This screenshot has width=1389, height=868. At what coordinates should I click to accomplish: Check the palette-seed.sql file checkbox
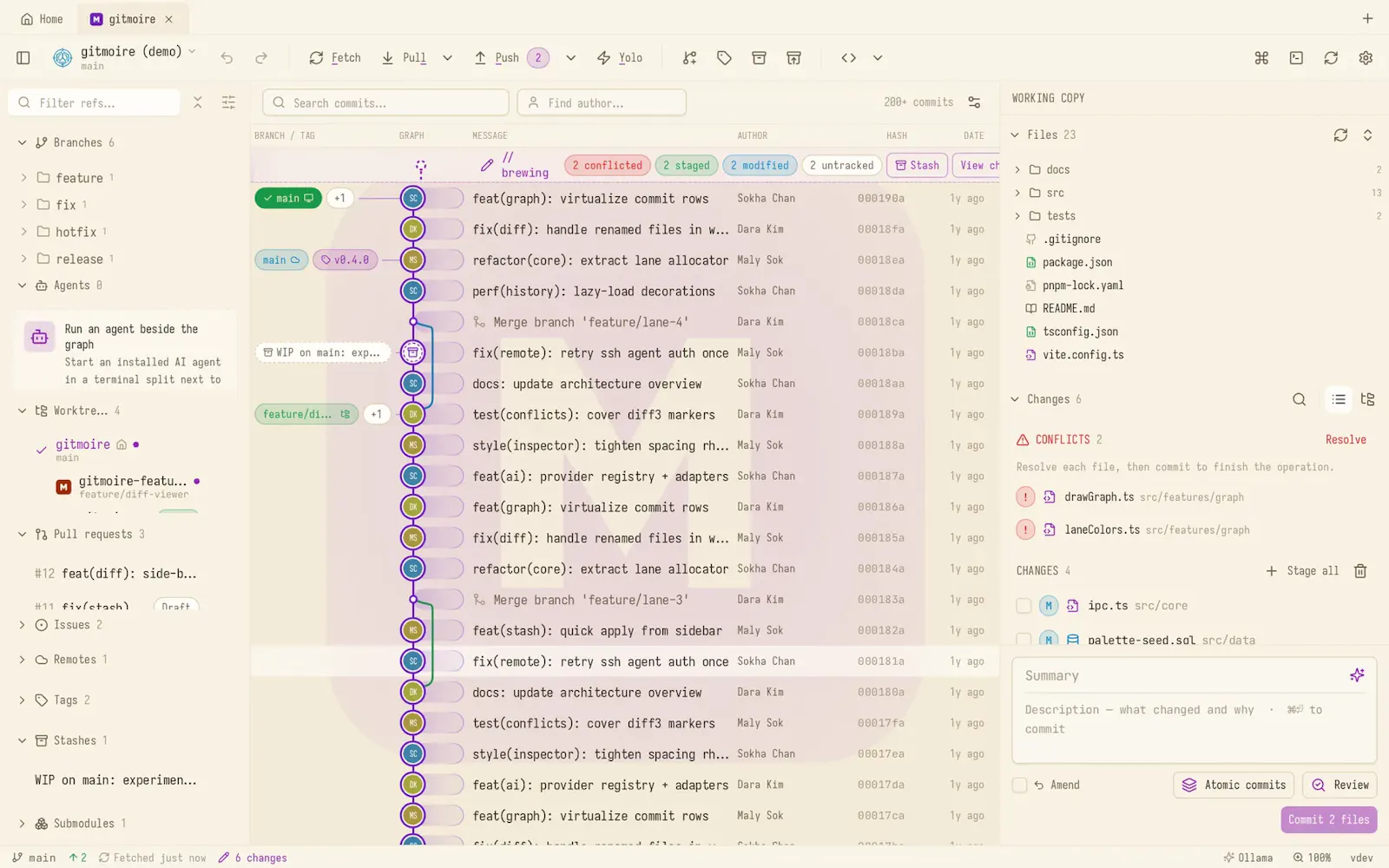(x=1024, y=641)
